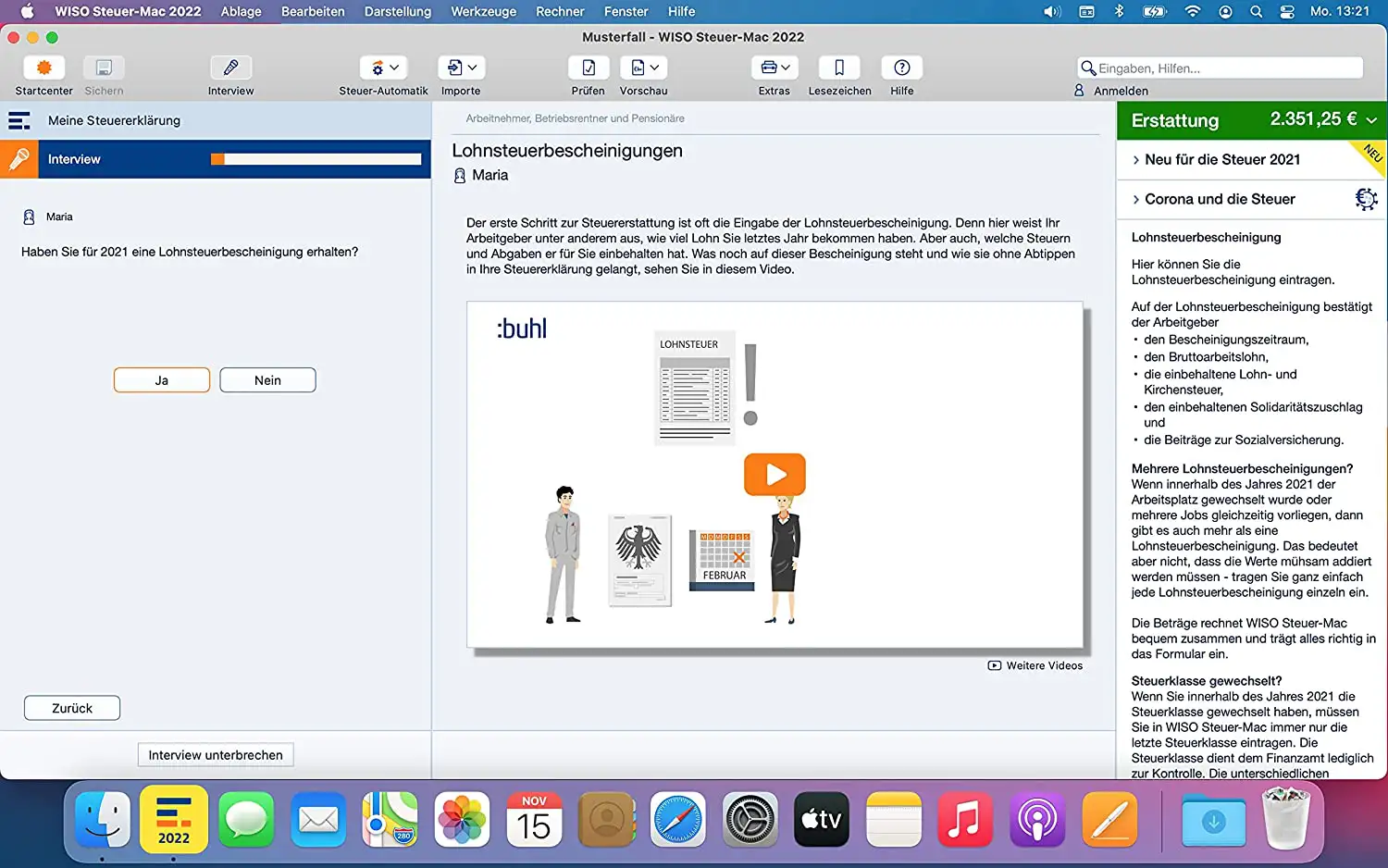This screenshot has height=868, width=1388.
Task: Open the Steuer-Automatik dropdown
Action: coord(383,68)
